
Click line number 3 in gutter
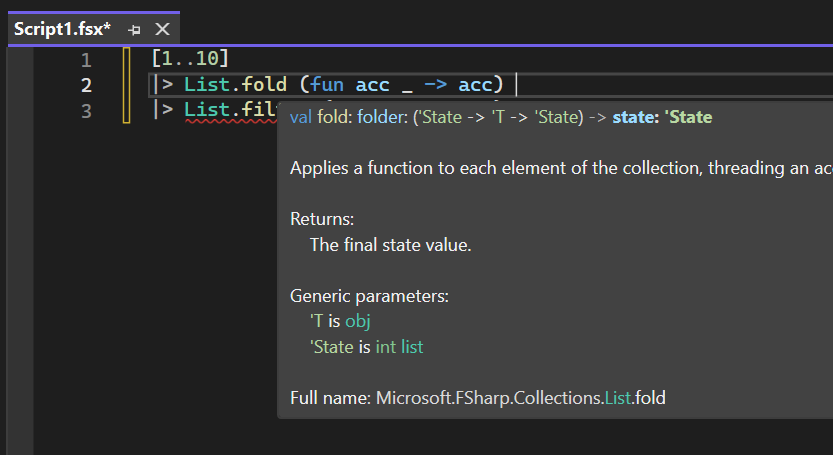(85, 110)
